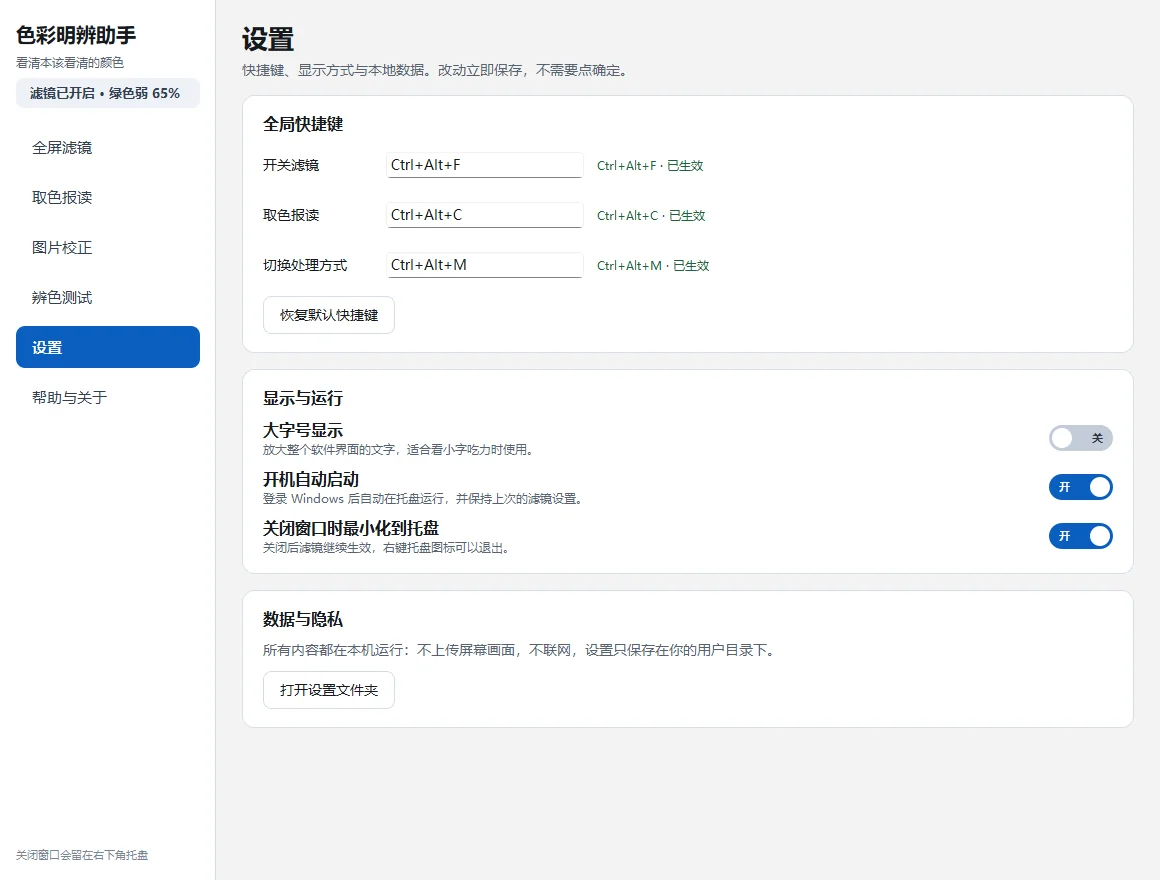Click the Ctrl+Alt+M · 已生效 status text
Viewport: 1160px width, 880px height.
coord(652,265)
